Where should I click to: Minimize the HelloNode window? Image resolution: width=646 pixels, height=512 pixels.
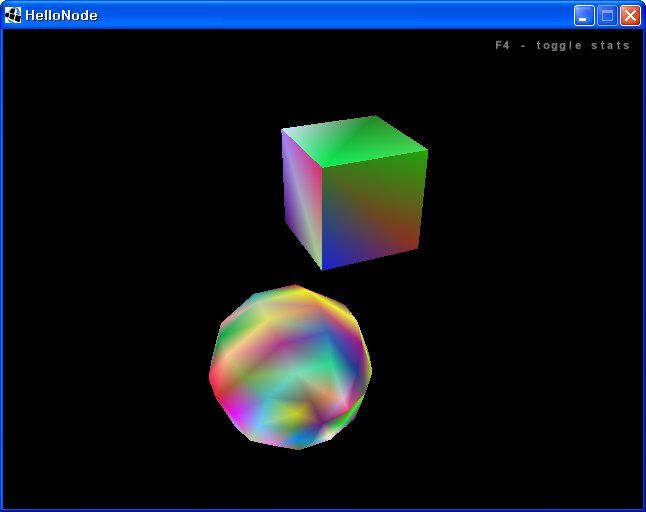584,16
